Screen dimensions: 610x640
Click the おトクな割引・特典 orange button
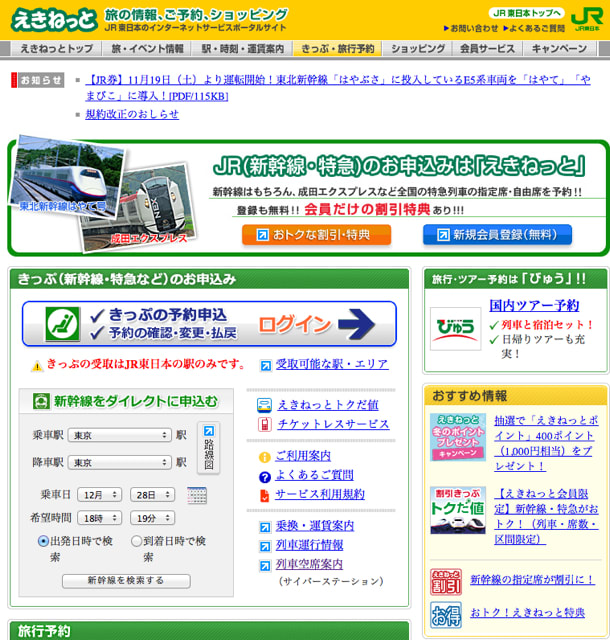316,235
